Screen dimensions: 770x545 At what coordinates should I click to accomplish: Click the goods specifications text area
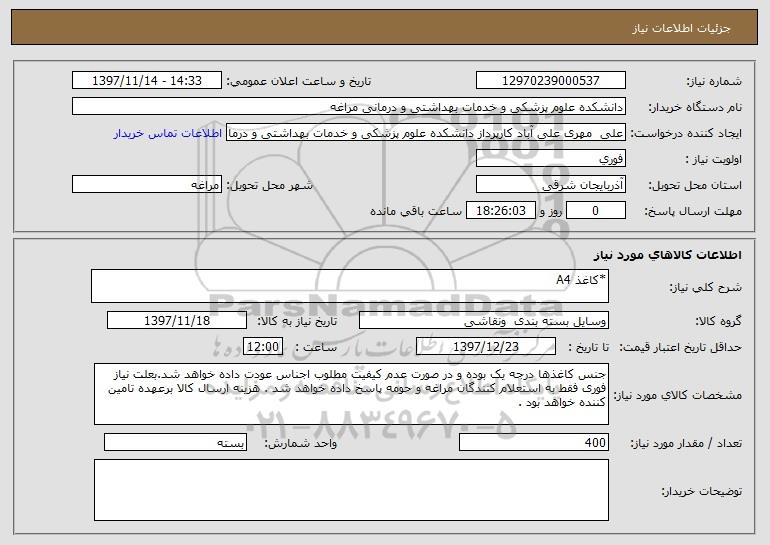pyautogui.click(x=351, y=394)
